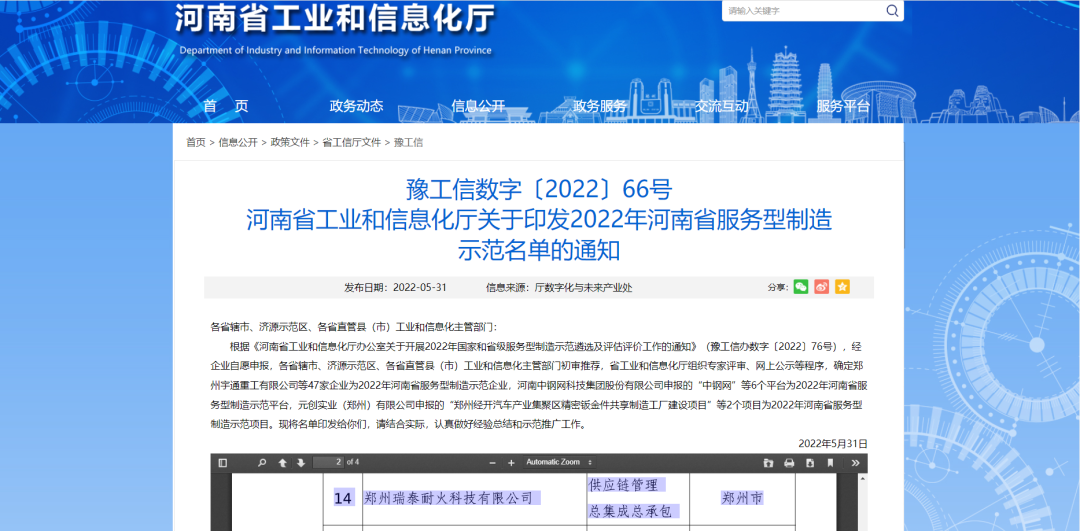1080x531 pixels.
Task: Go to next PDF page arrow
Action: click(x=299, y=463)
